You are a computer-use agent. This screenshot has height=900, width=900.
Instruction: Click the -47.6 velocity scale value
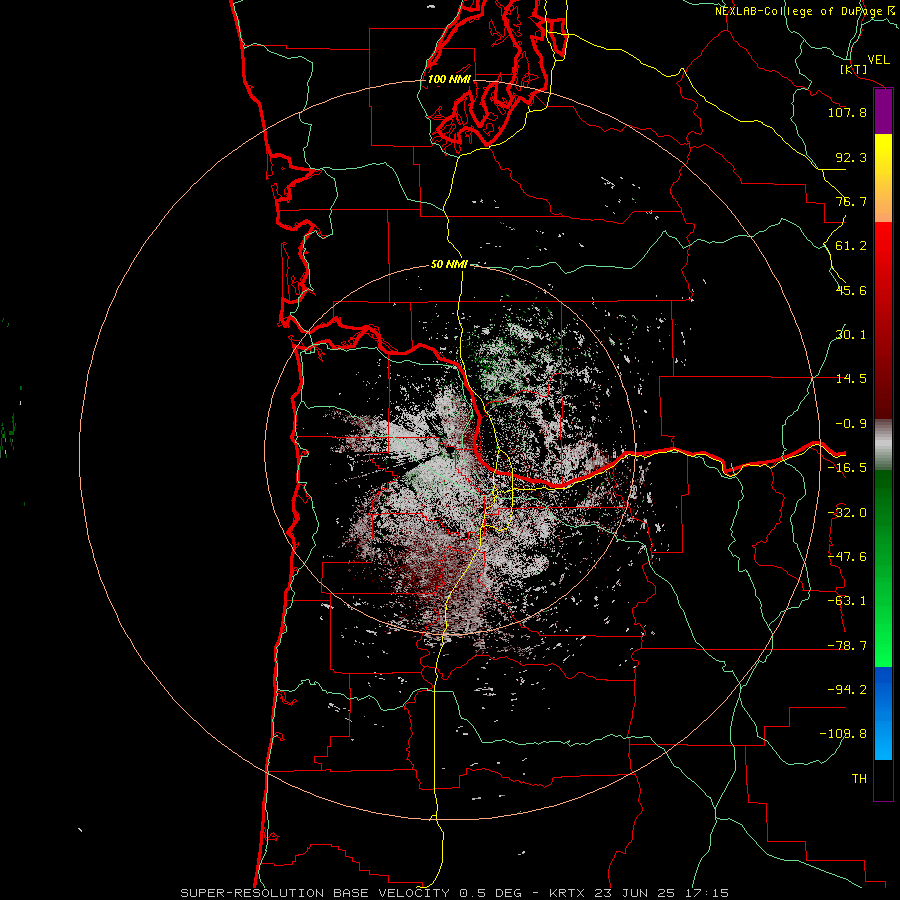[x=847, y=557]
